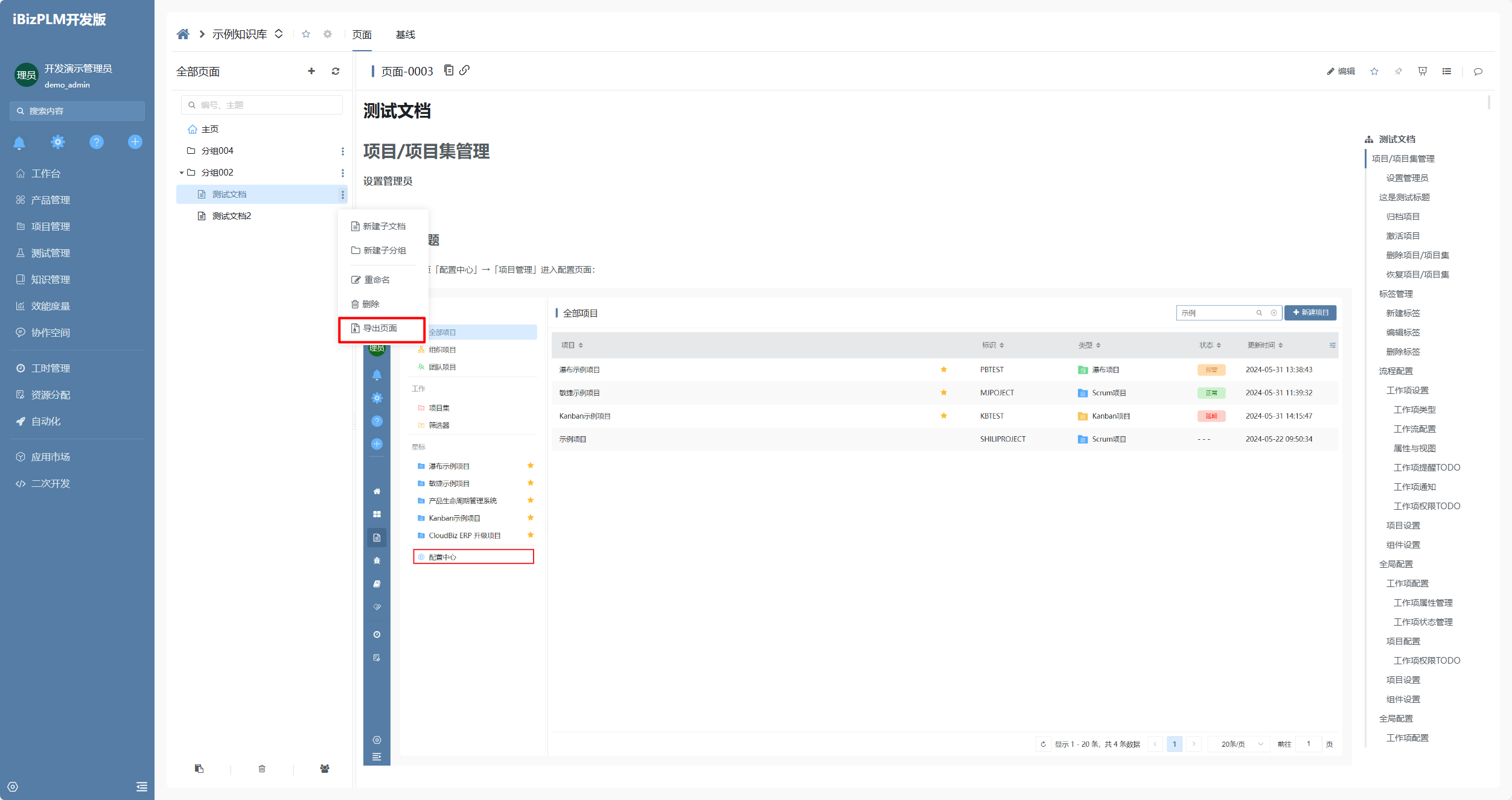Screen dimensions: 1512x800
Task: Select 导出页面 from the context menu
Action: point(380,328)
